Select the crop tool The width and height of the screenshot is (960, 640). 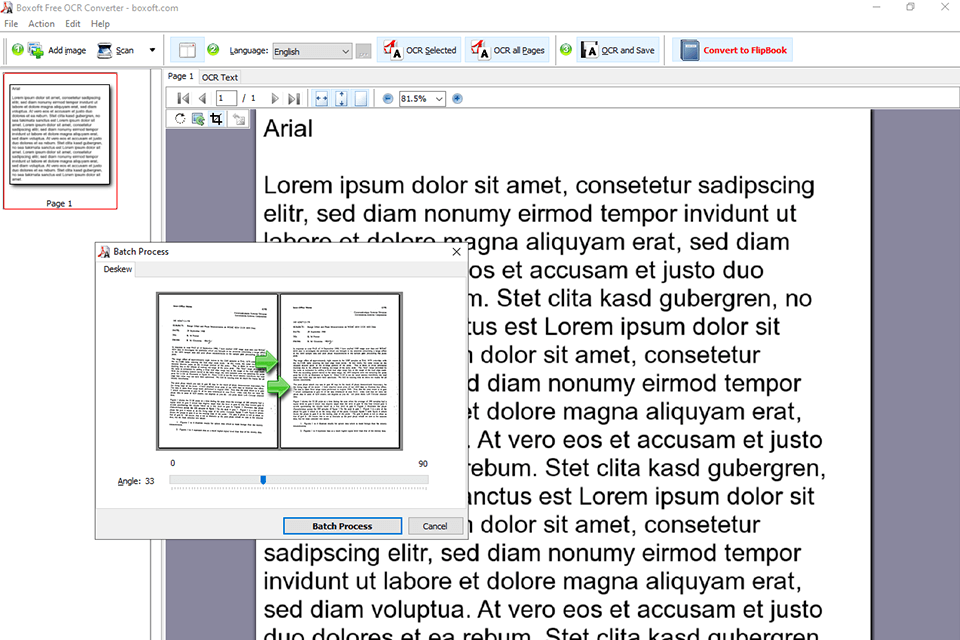pyautogui.click(x=215, y=118)
